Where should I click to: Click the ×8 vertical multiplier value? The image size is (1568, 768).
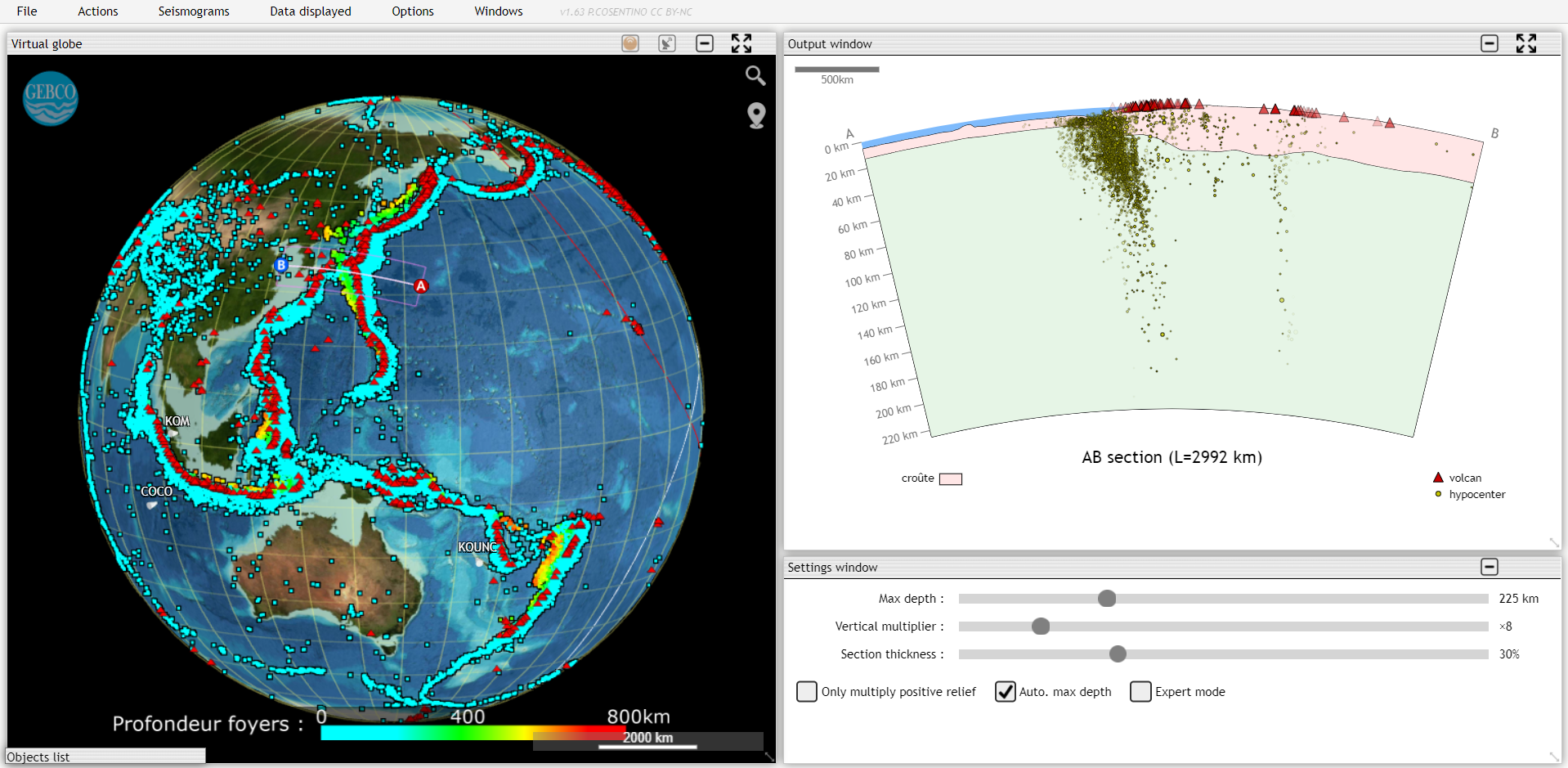[x=1506, y=627]
